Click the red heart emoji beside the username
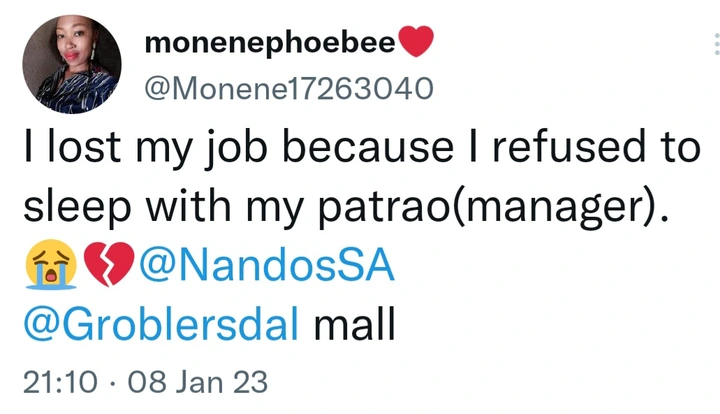The width and height of the screenshot is (720, 414). tap(416, 43)
